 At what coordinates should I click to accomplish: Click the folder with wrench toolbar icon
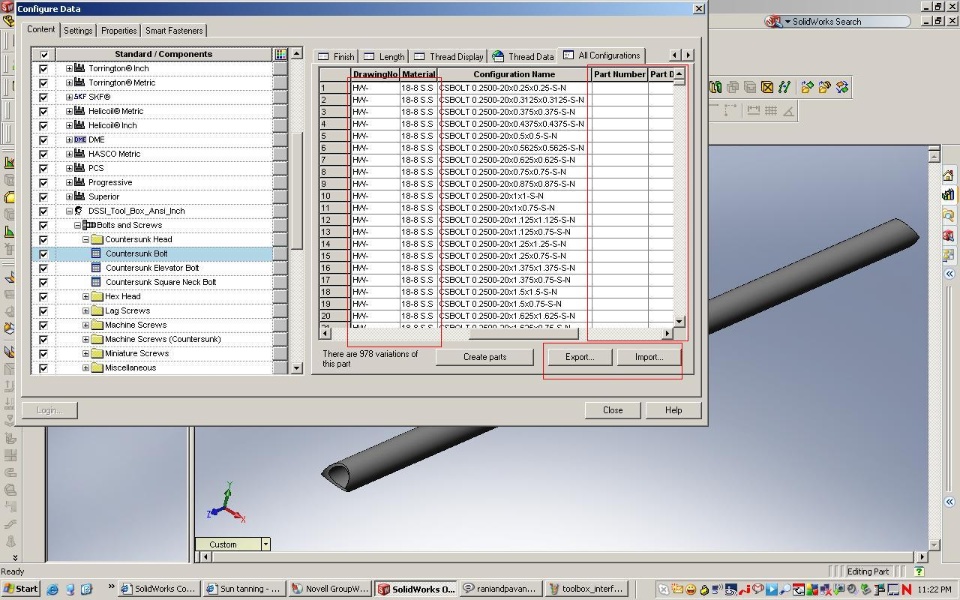pyautogui.click(x=825, y=88)
